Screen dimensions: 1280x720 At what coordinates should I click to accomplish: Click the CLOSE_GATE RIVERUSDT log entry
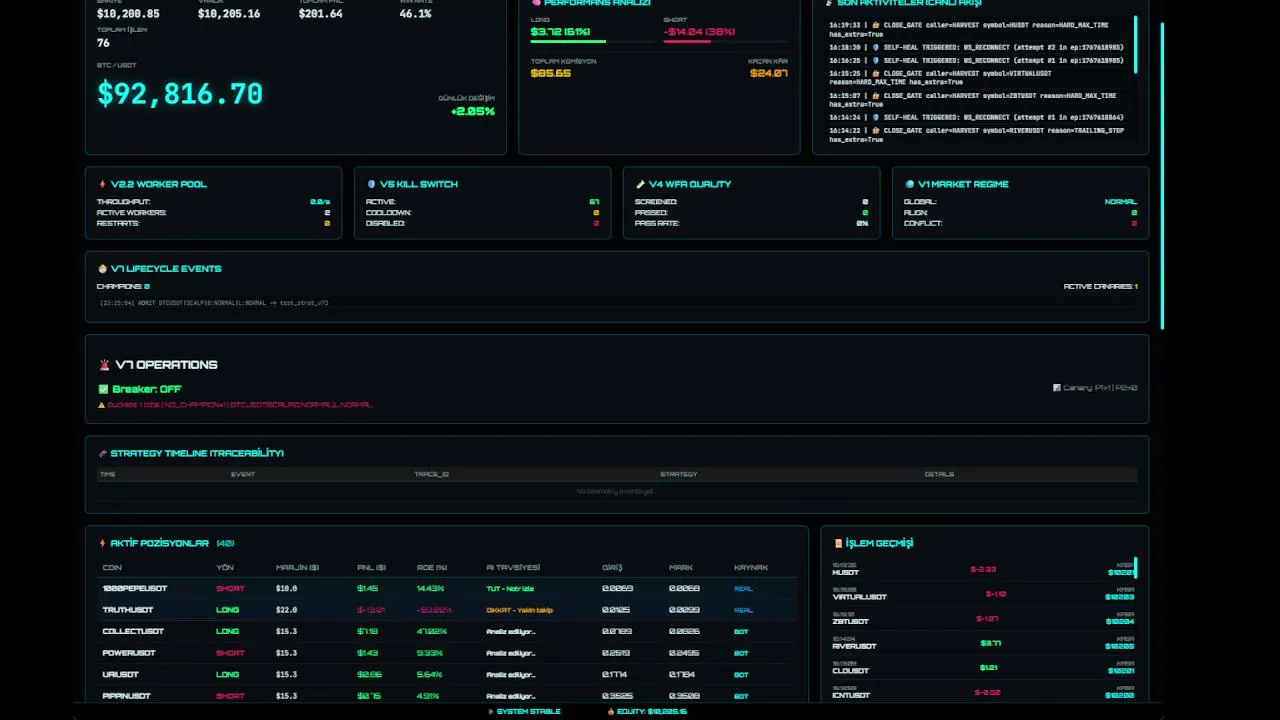(x=979, y=134)
